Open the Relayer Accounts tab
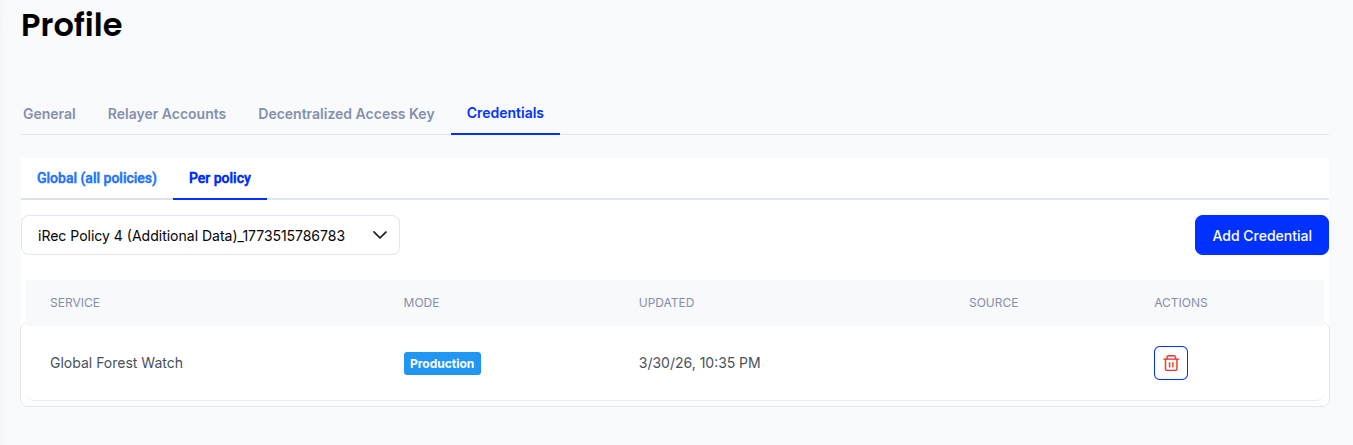The height and width of the screenshot is (445, 1353). (x=167, y=114)
